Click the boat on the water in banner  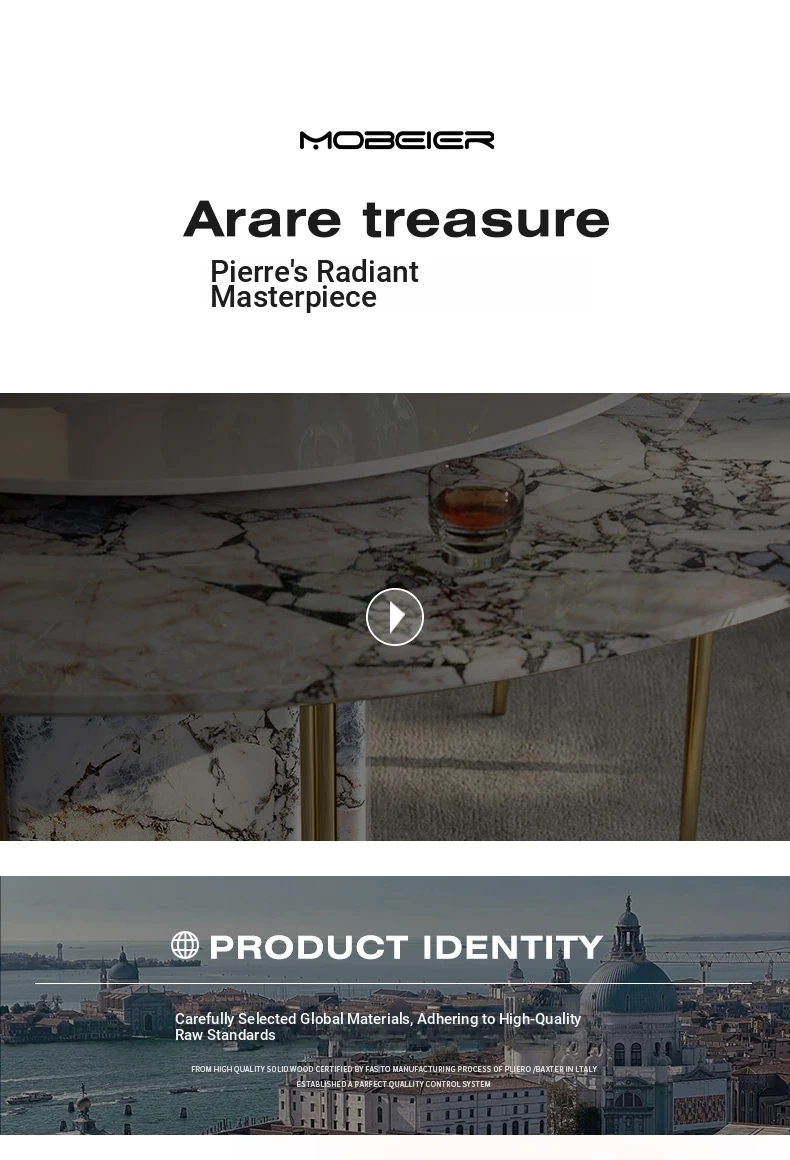[x=28, y=1098]
